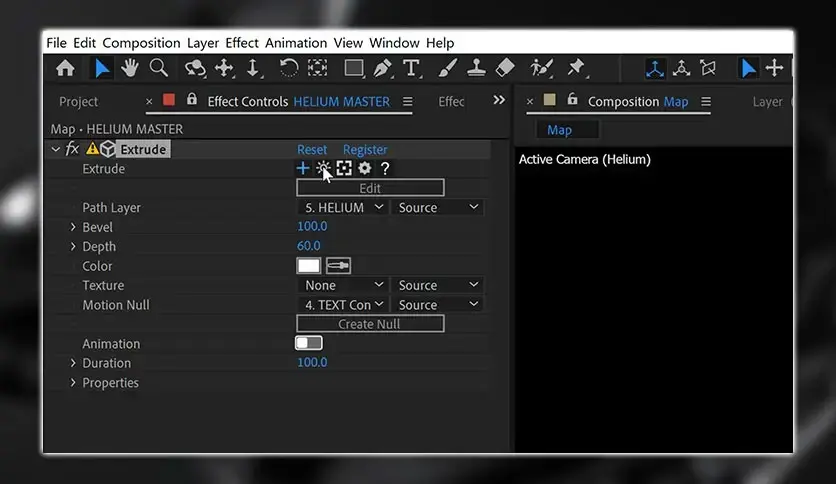The height and width of the screenshot is (484, 836).
Task: Open the Window menu
Action: tap(395, 43)
